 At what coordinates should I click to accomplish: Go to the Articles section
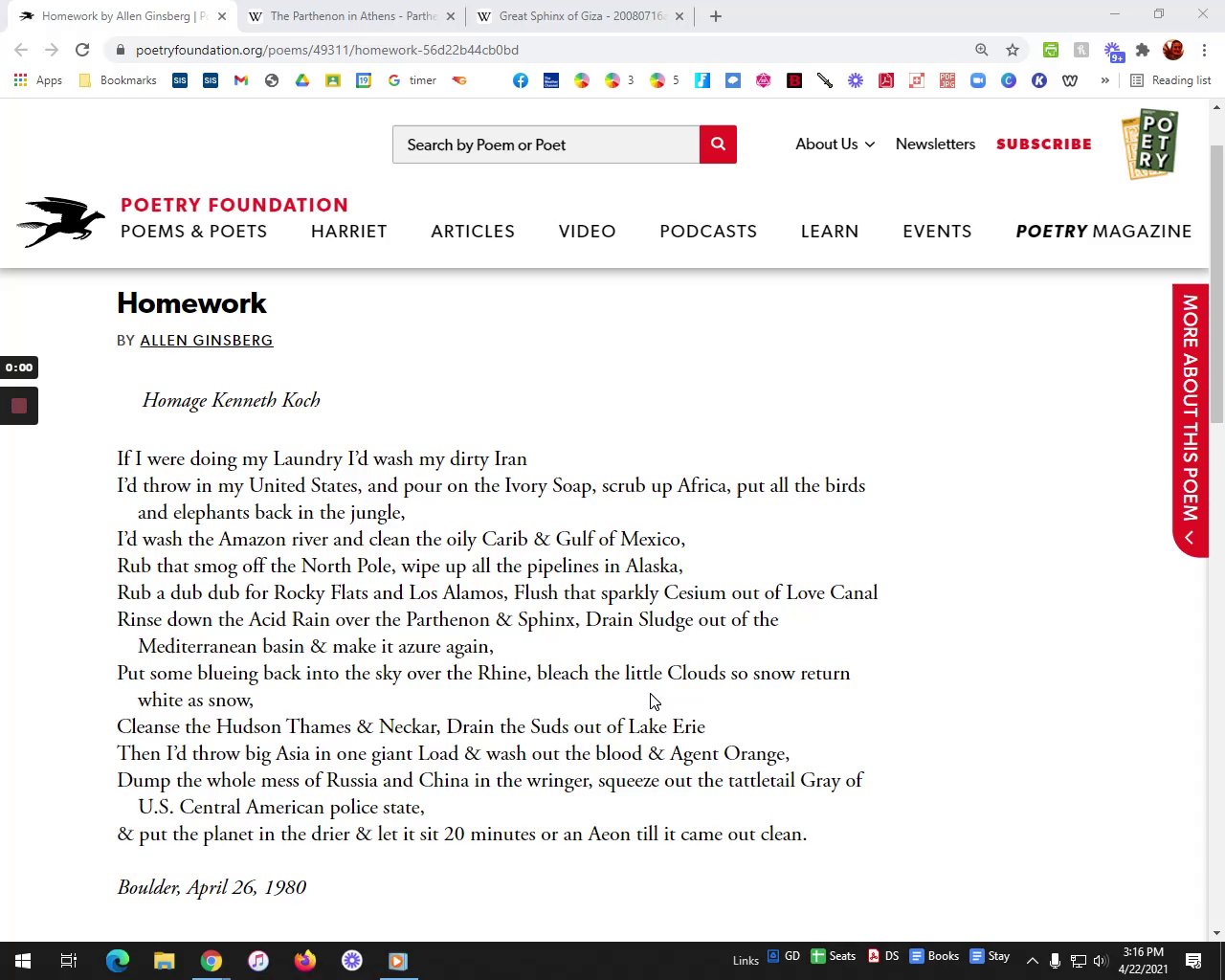(473, 232)
